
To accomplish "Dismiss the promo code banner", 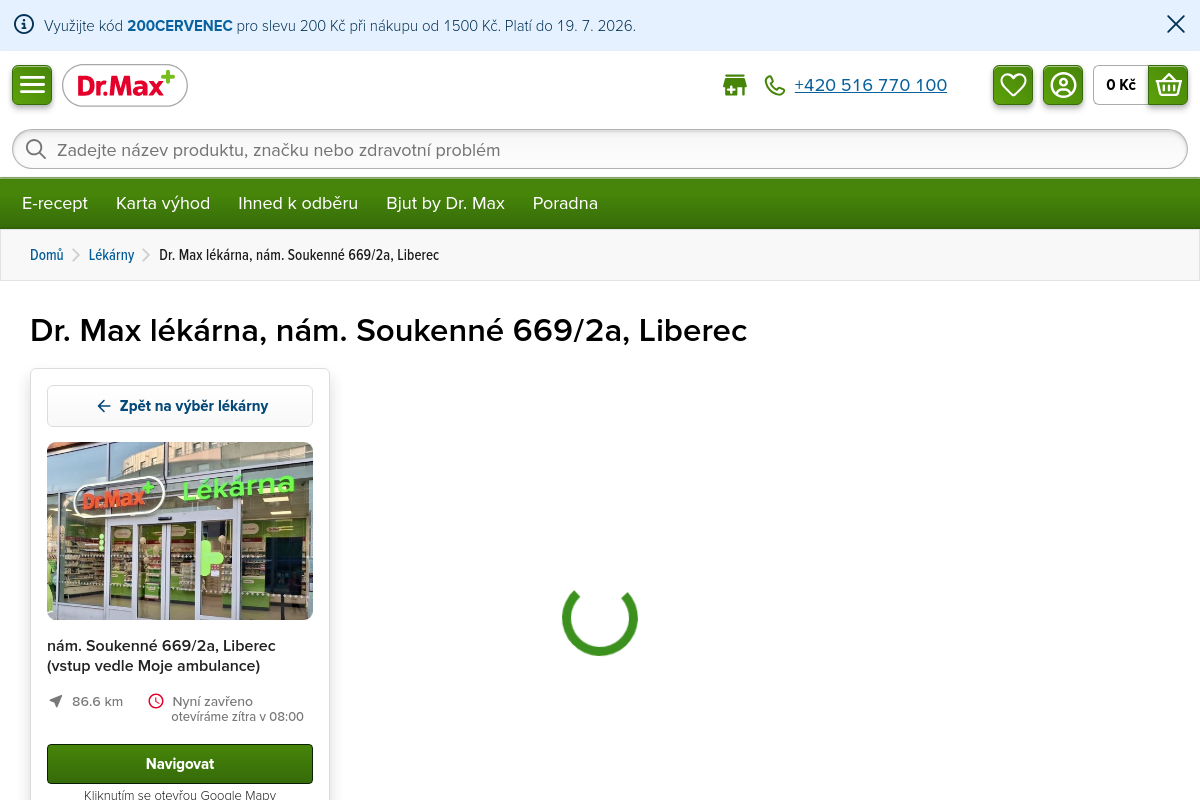I will [1176, 25].
